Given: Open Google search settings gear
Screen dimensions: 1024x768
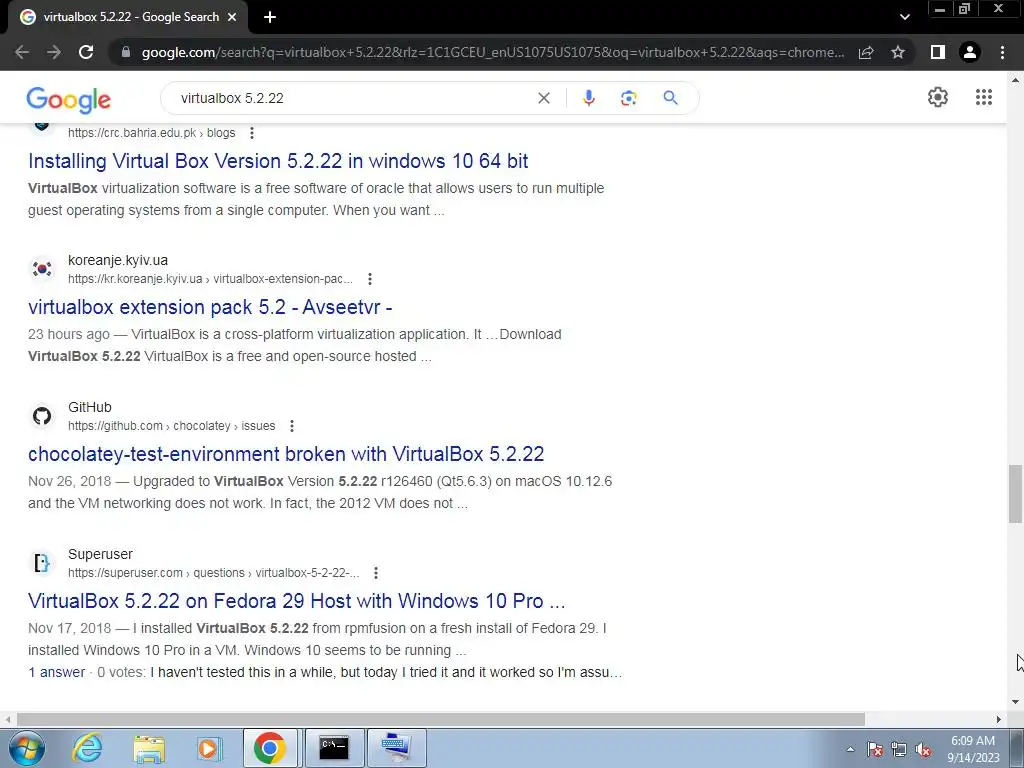Looking at the screenshot, I should point(938,97).
